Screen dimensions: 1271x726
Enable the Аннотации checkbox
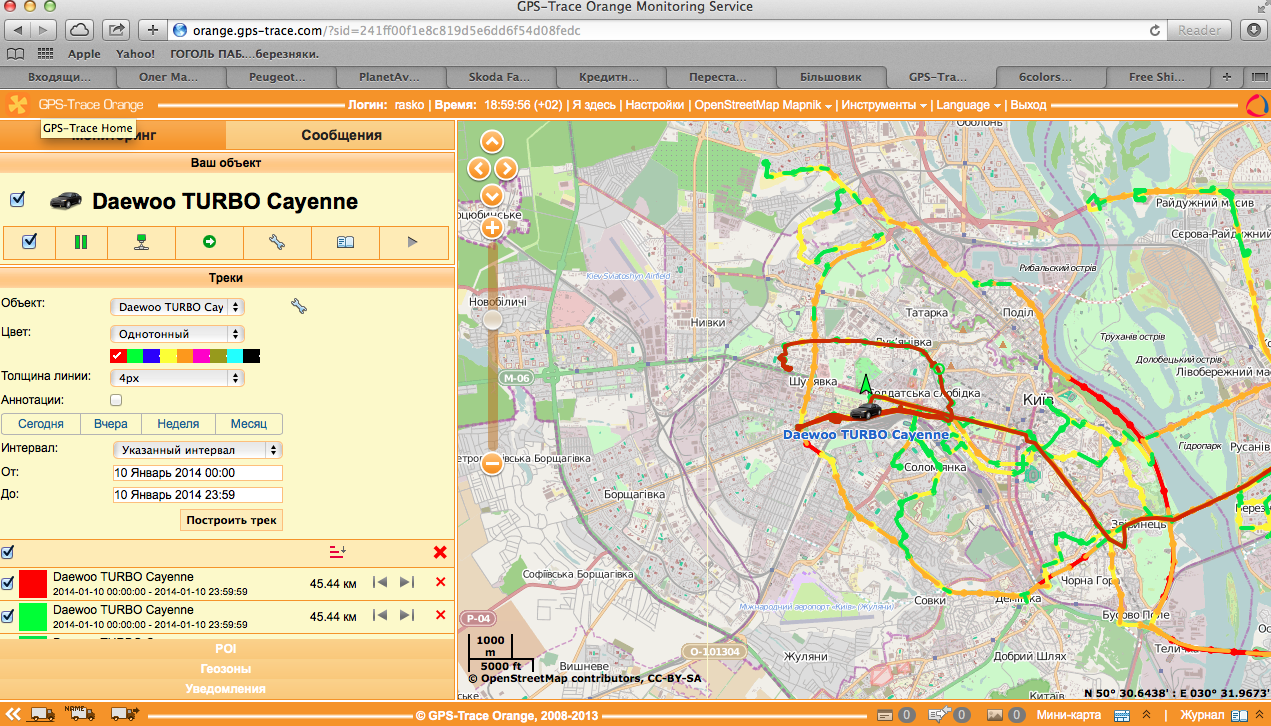tap(116, 400)
